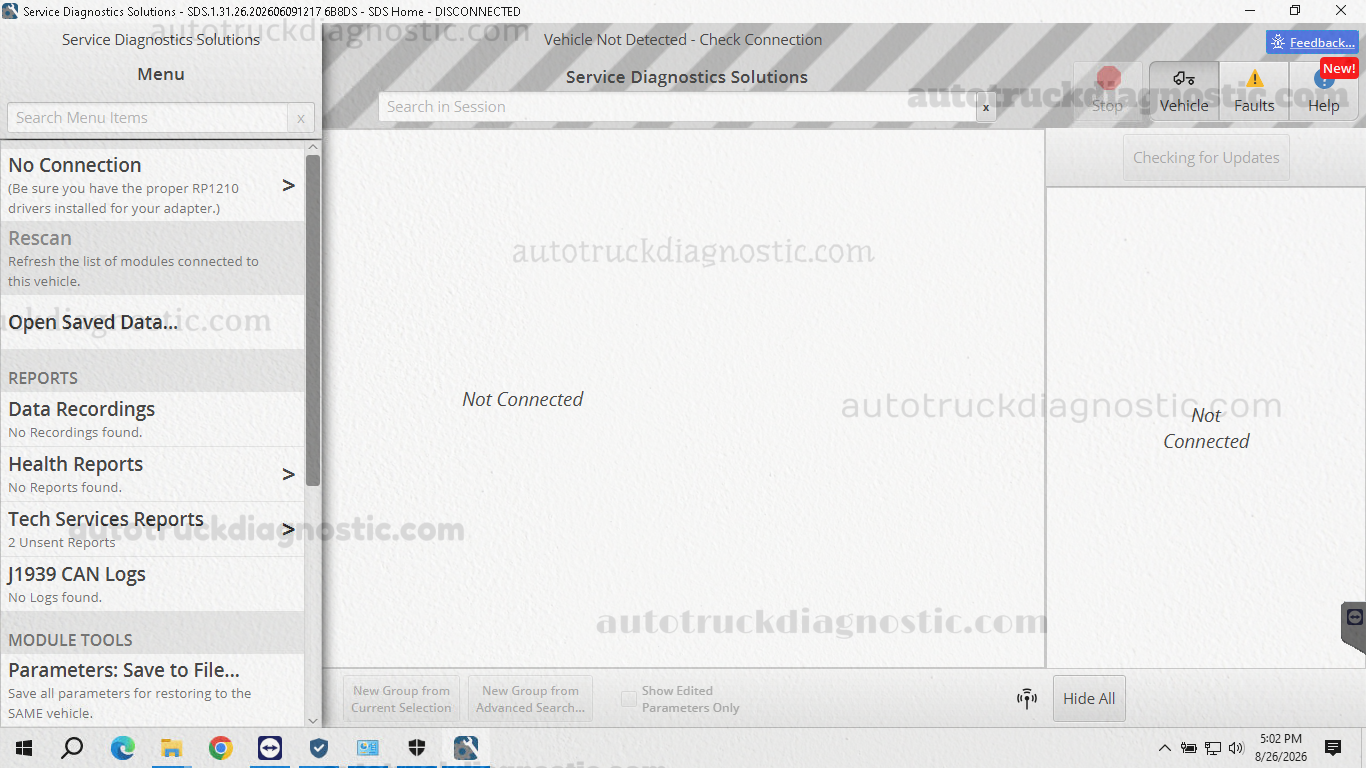Click the menu scrollbar down arrow
Image resolution: width=1366 pixels, height=768 pixels.
(313, 720)
